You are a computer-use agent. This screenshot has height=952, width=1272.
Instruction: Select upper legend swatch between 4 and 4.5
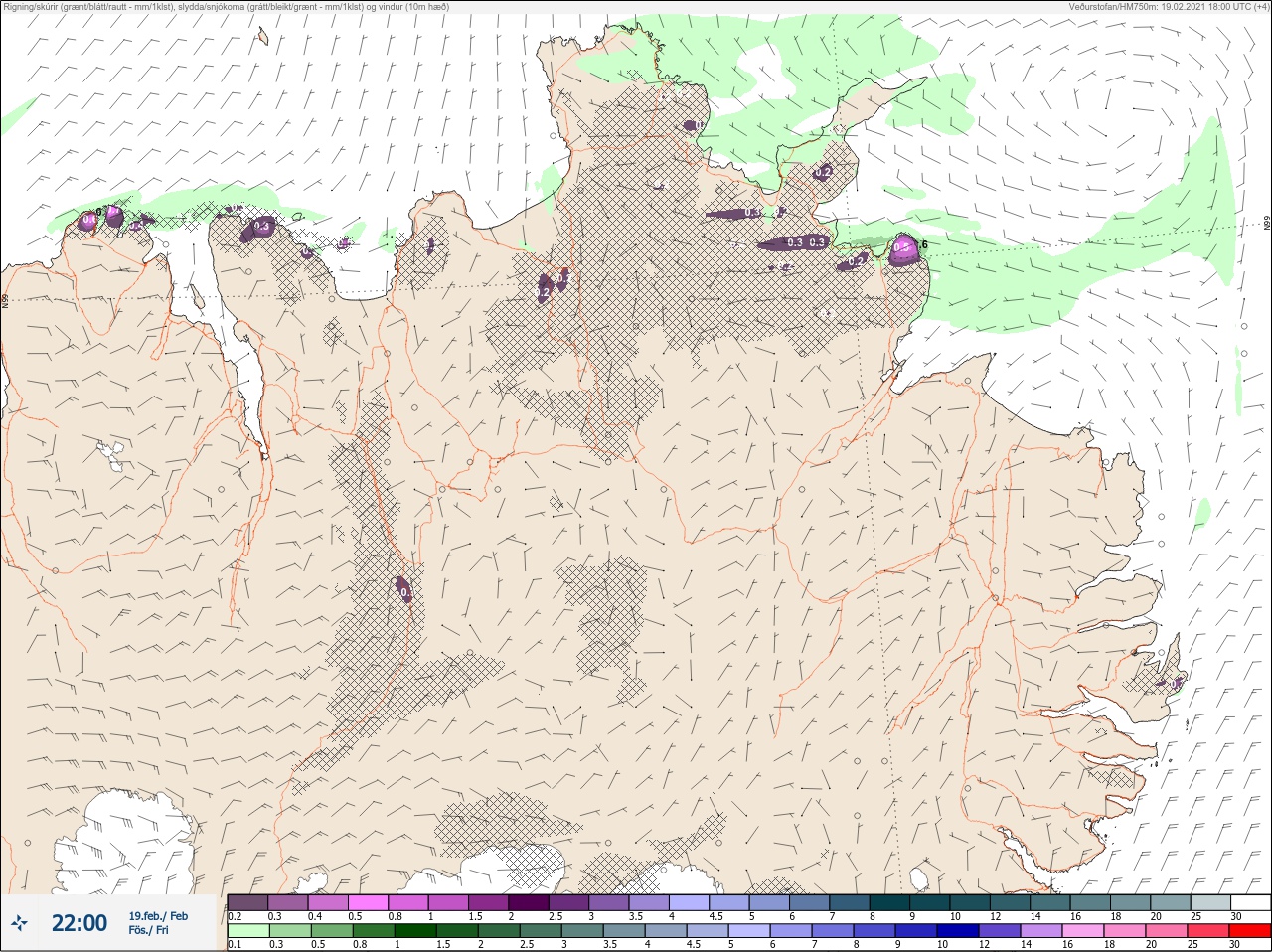[x=690, y=901]
